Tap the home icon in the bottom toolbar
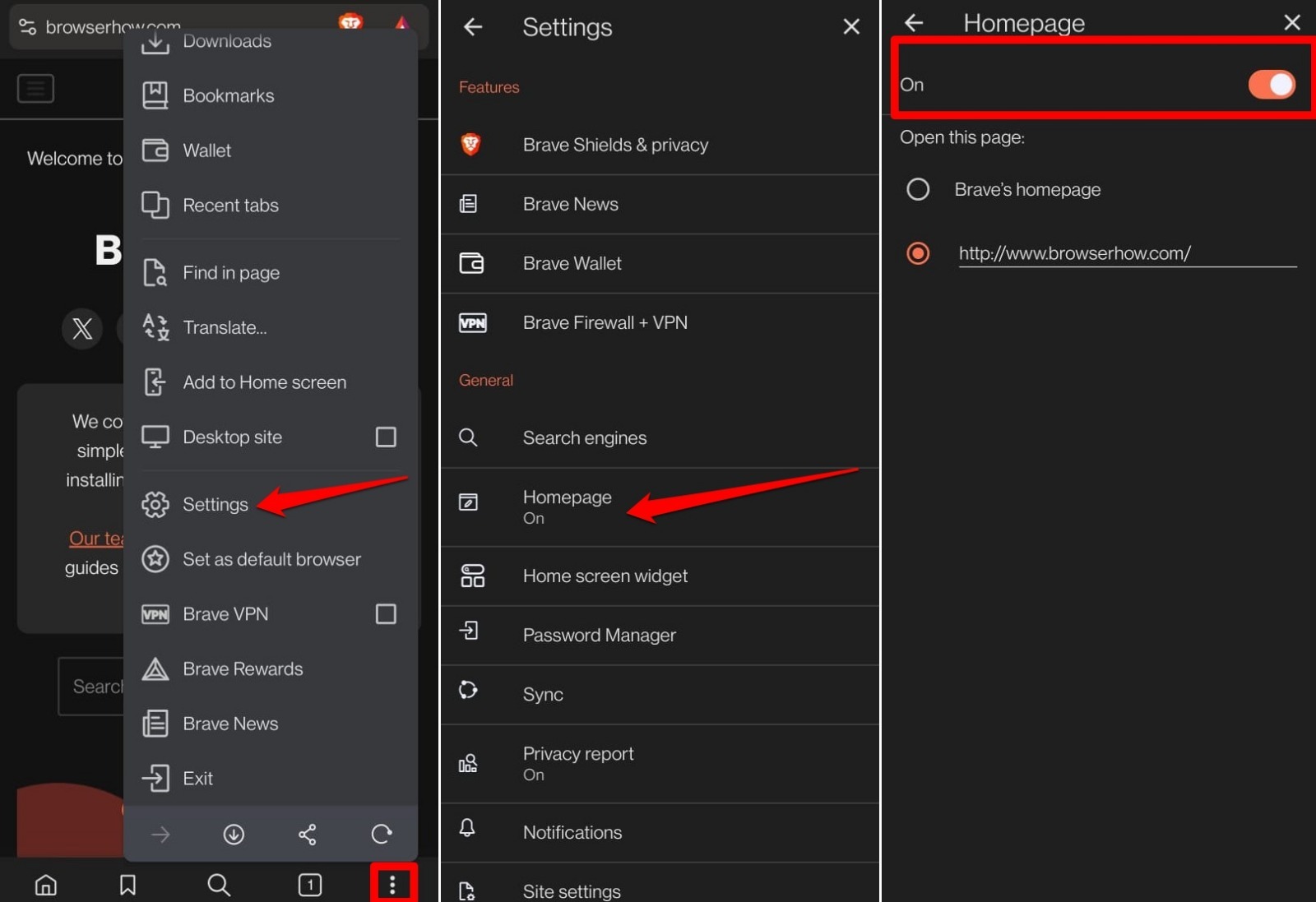Screen dimensions: 1316x902 (46, 885)
